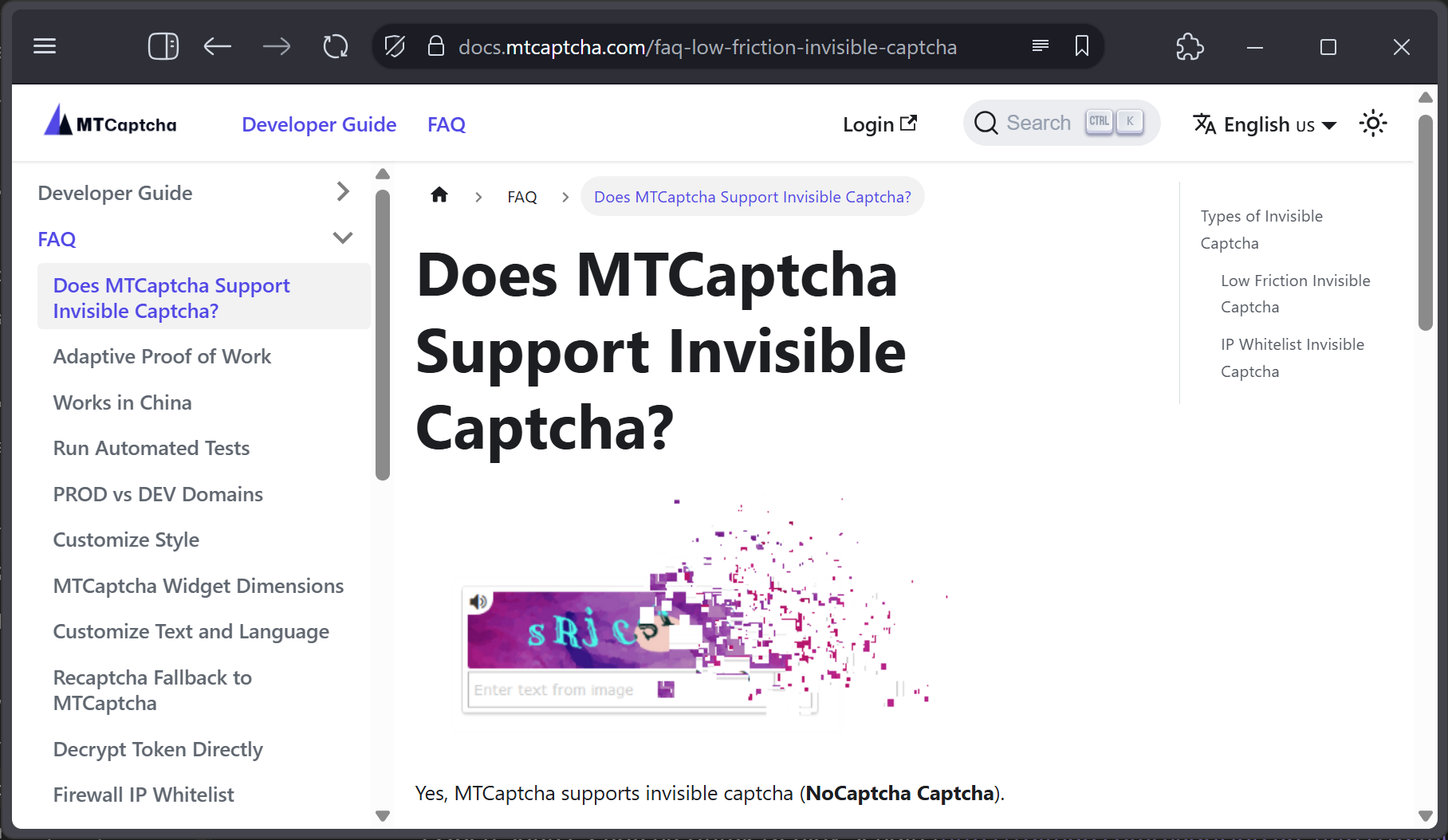The image size is (1448, 840).
Task: Select Does MTCaptcha Support Invisible Captcha sidebar item
Action: click(203, 297)
